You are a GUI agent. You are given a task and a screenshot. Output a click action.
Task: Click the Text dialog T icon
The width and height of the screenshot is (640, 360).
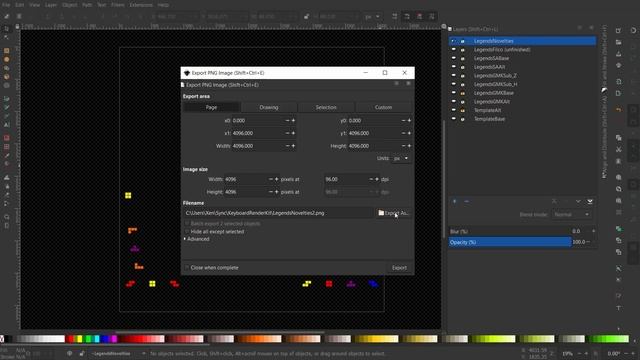coord(619,308)
